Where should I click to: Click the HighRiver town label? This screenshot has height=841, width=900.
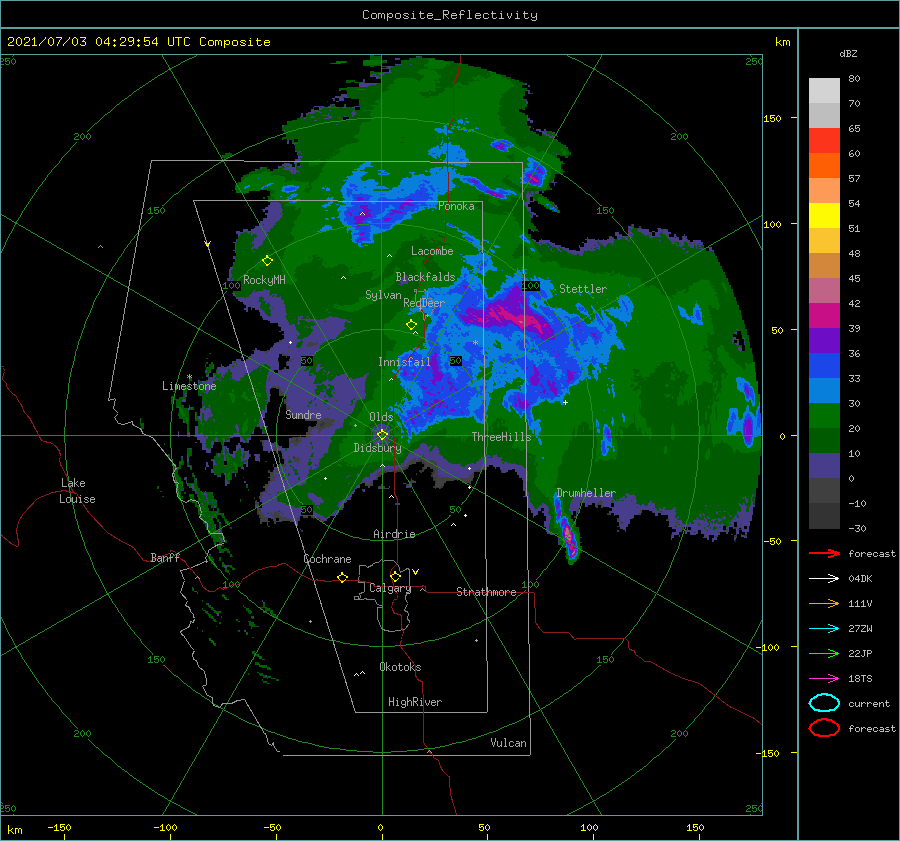(415, 702)
